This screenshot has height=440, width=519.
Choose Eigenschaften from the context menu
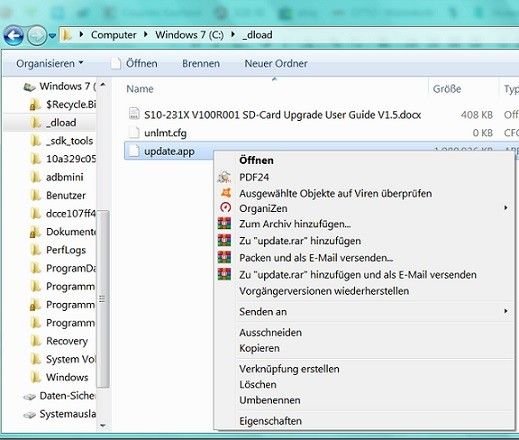[x=270, y=421]
